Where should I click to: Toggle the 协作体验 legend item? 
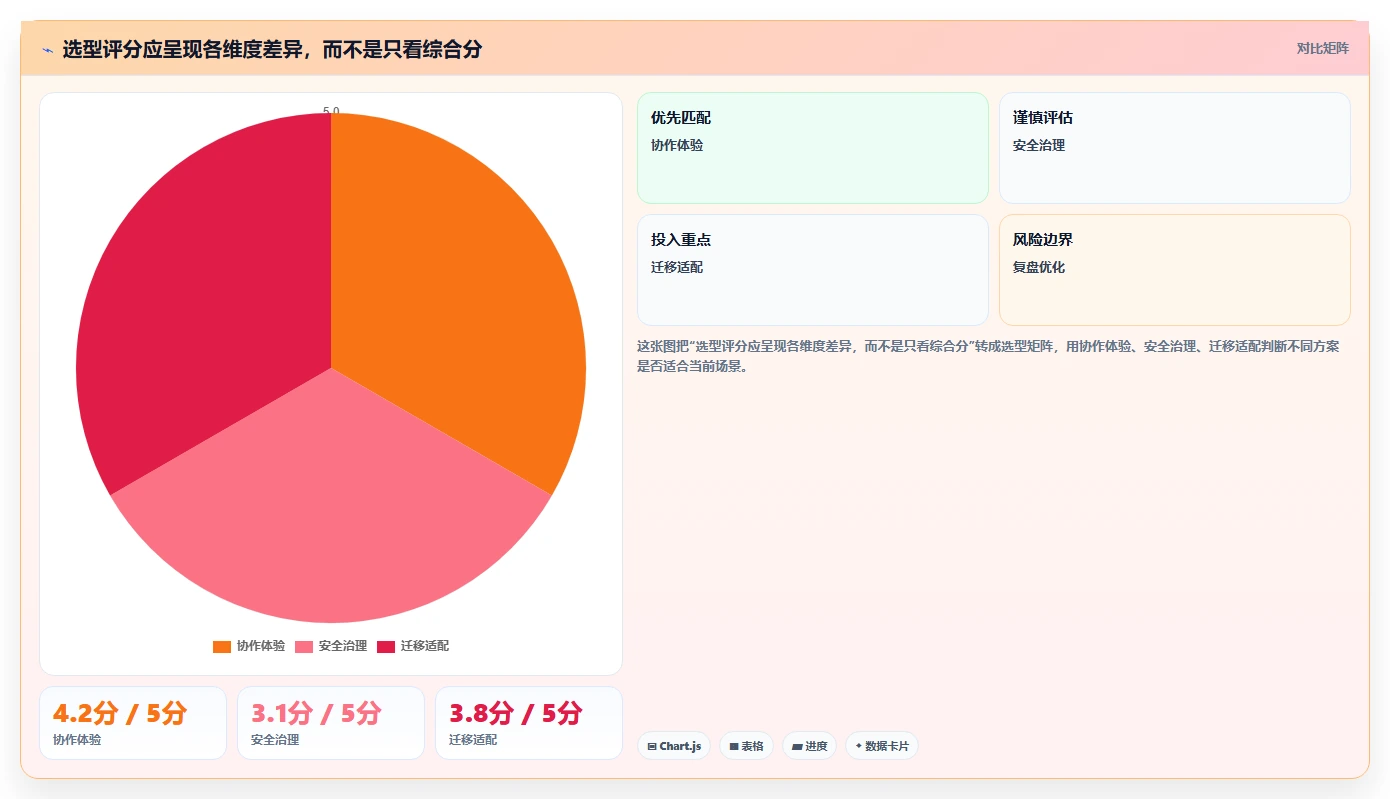pyautogui.click(x=249, y=646)
